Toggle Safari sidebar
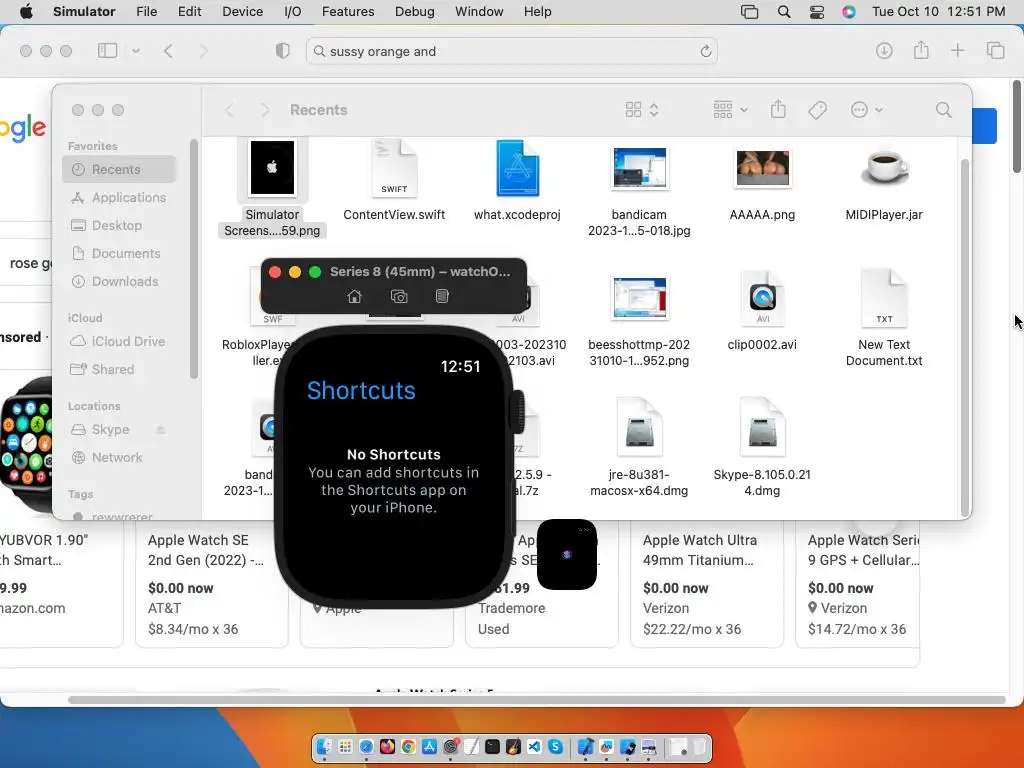The height and width of the screenshot is (768, 1024). (107, 51)
